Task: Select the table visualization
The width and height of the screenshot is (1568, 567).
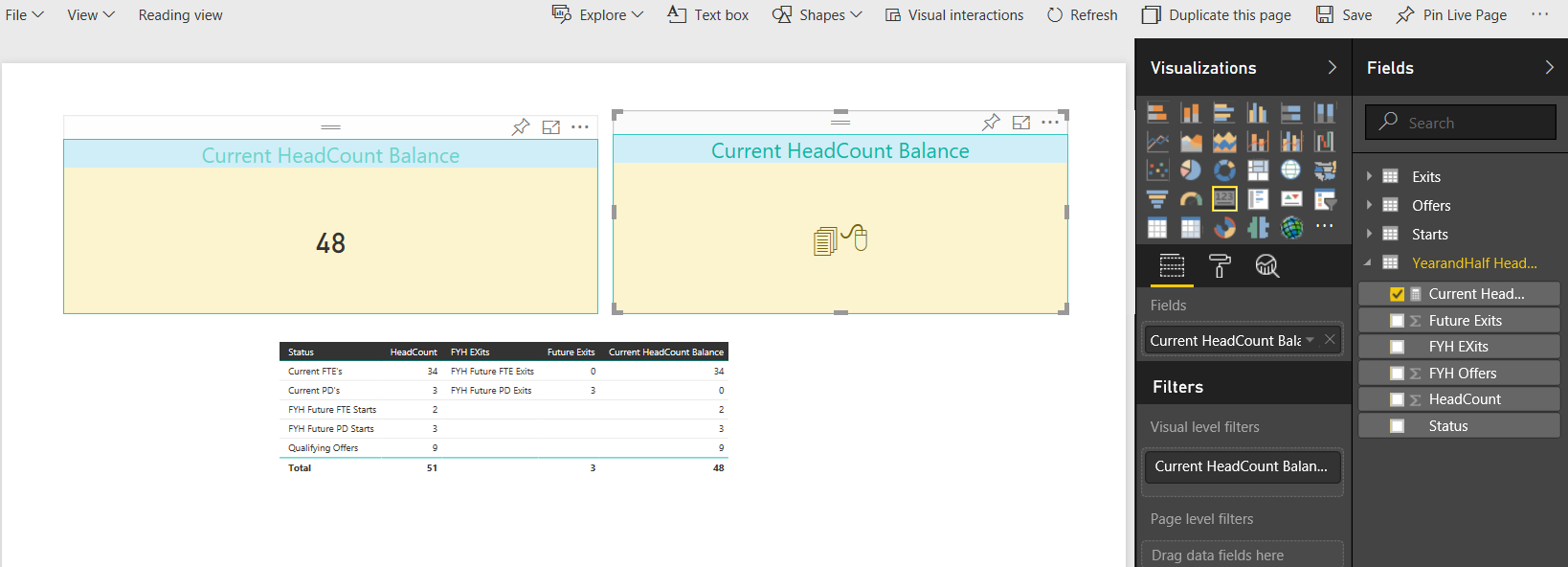Action: [x=1157, y=228]
